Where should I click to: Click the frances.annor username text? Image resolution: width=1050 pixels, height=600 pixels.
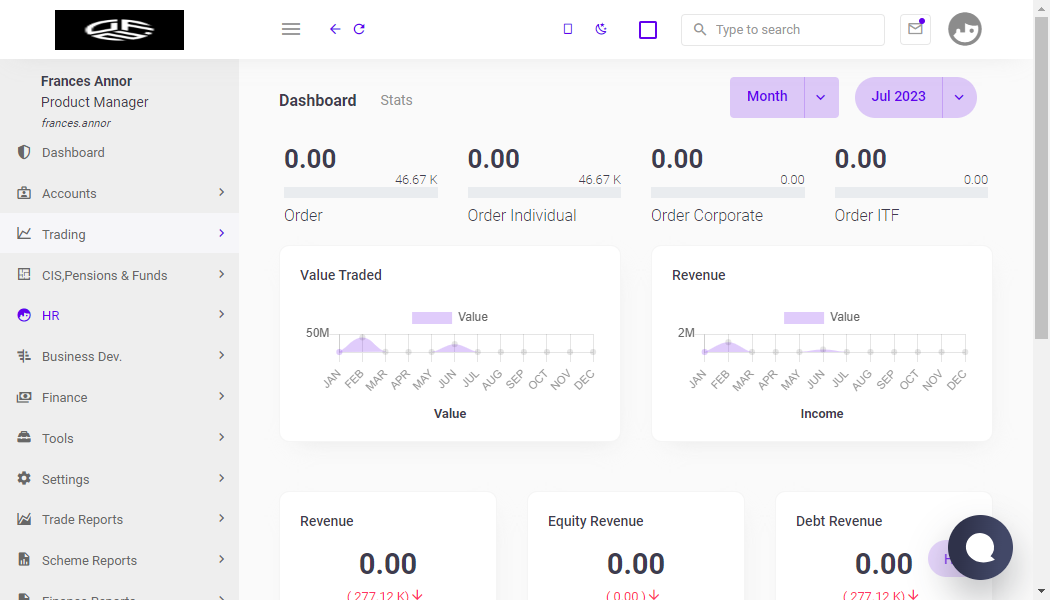tap(76, 123)
